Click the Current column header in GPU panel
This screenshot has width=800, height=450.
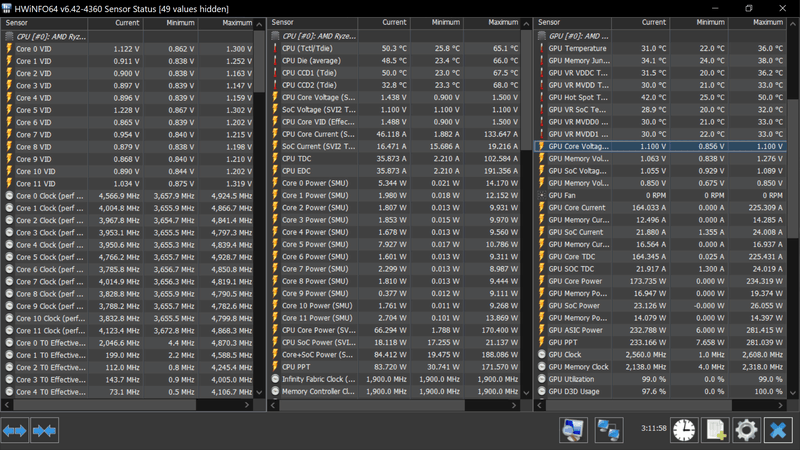(x=640, y=22)
